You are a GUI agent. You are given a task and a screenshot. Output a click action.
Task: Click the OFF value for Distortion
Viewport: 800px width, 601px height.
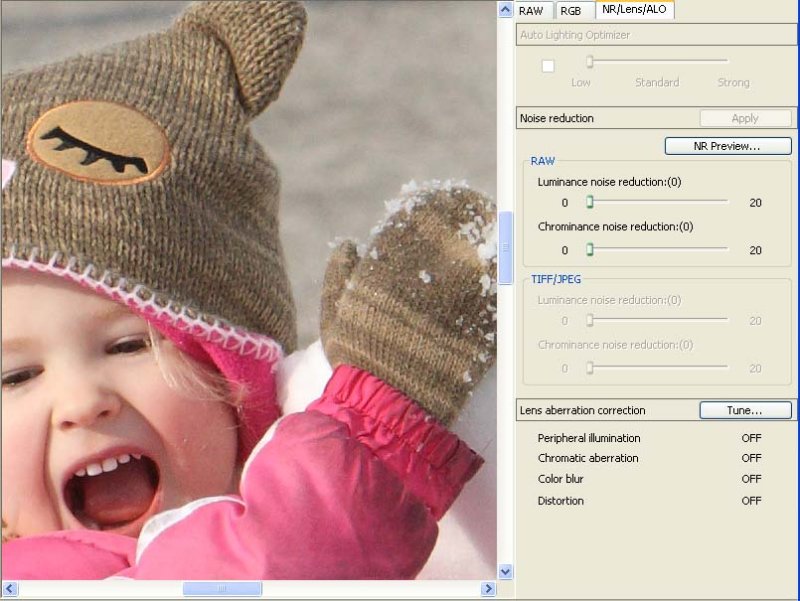click(751, 501)
